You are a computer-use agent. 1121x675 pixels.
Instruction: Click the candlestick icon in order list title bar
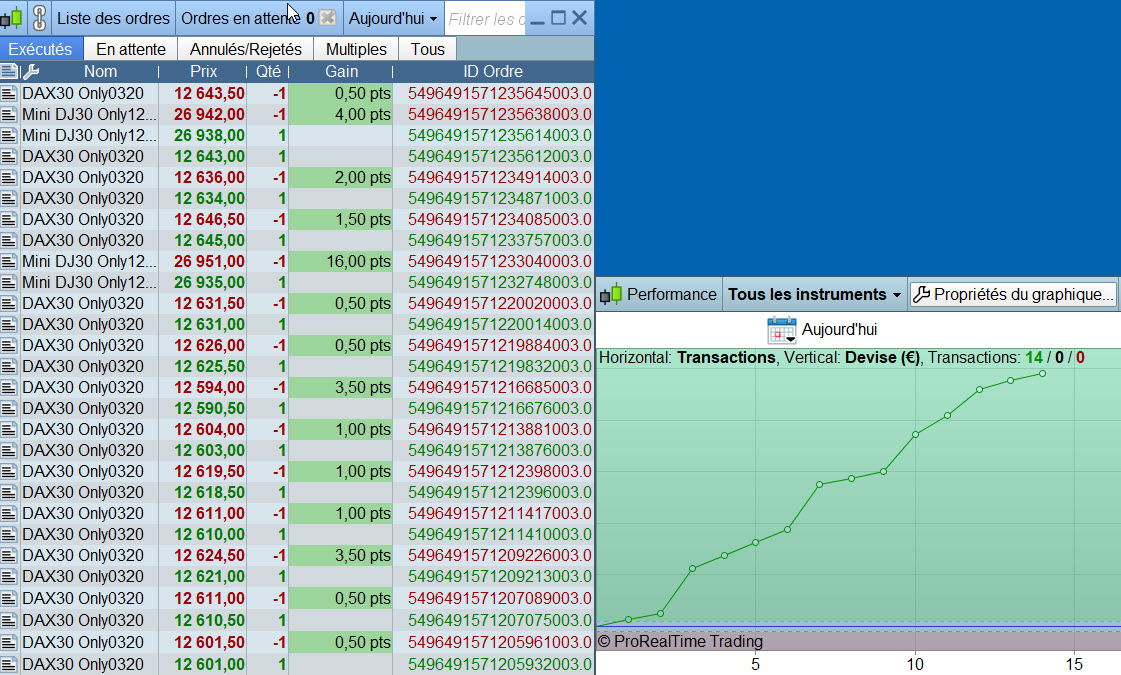click(x=12, y=18)
